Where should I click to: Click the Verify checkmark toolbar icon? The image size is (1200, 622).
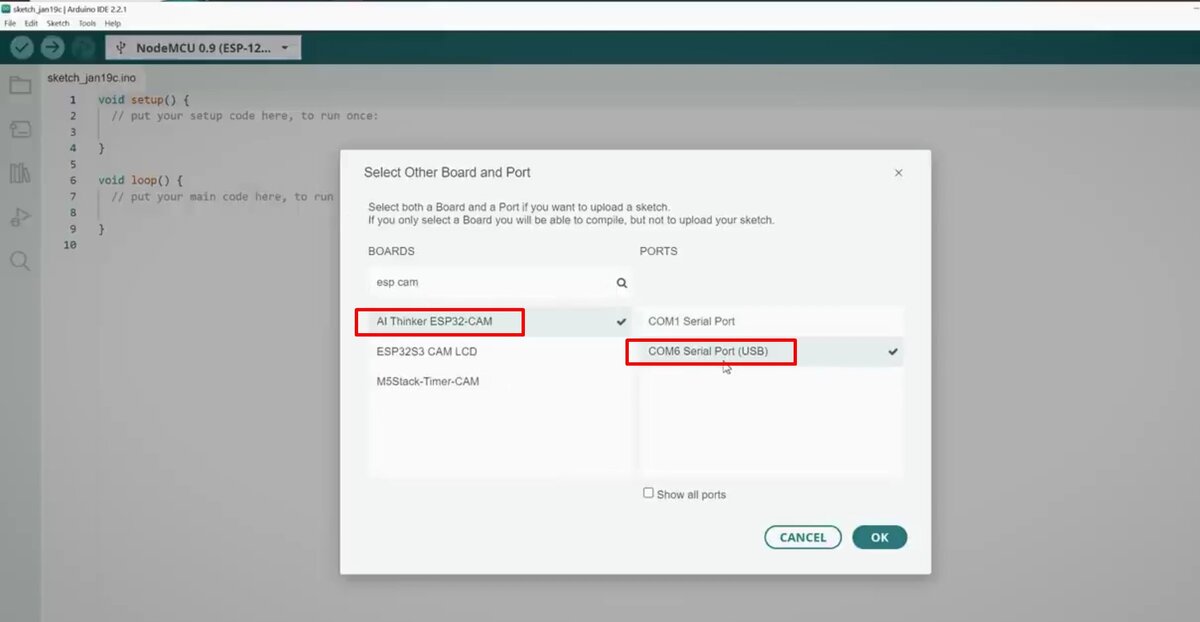(22, 47)
